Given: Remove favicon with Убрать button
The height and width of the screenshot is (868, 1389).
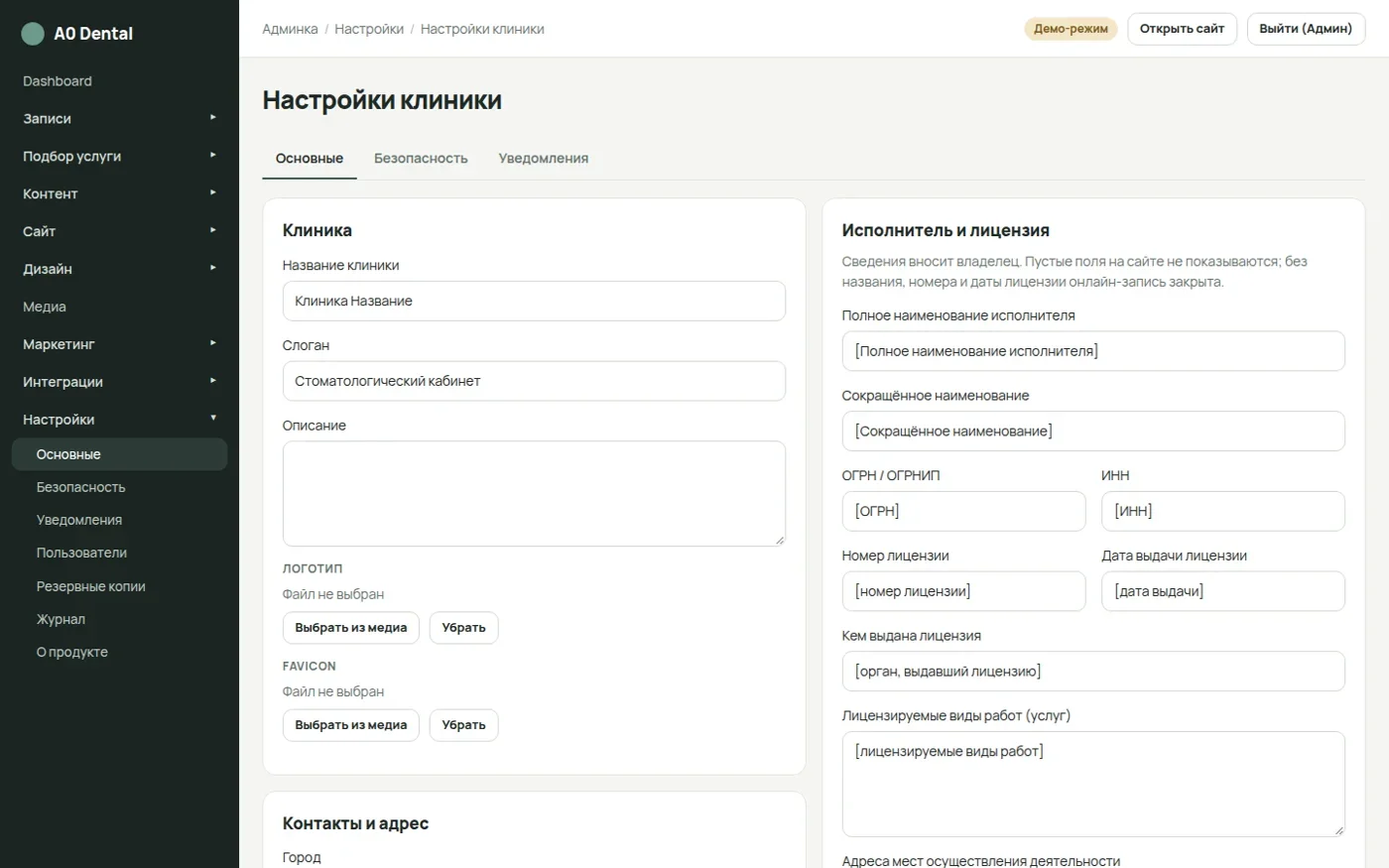Looking at the screenshot, I should [463, 725].
